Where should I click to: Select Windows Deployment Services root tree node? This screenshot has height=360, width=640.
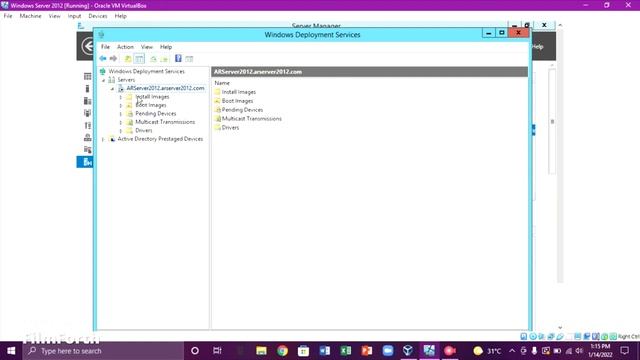click(147, 71)
